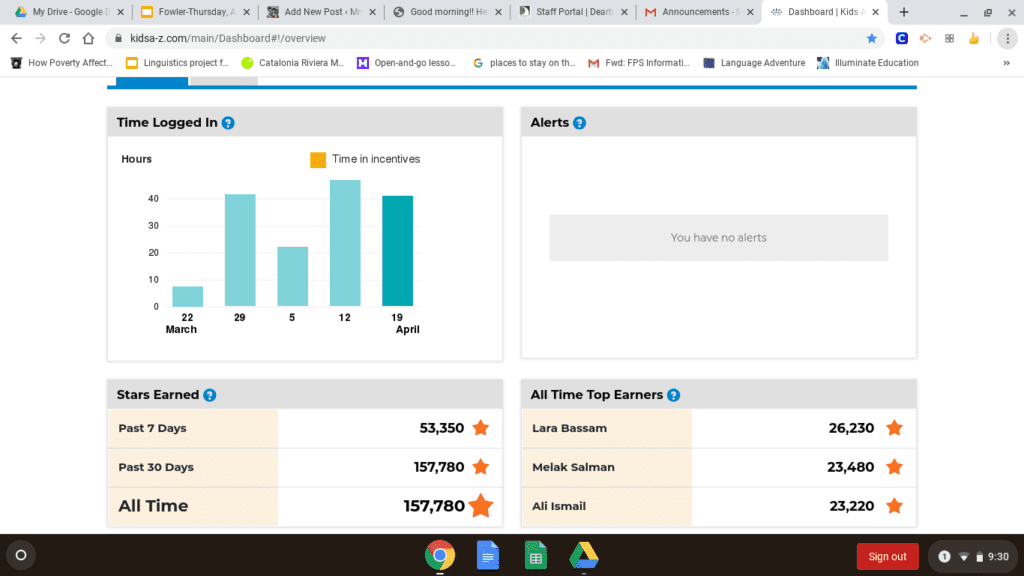Click the Ali Ismail row
Viewport: 1024px width, 576px height.
pos(718,506)
